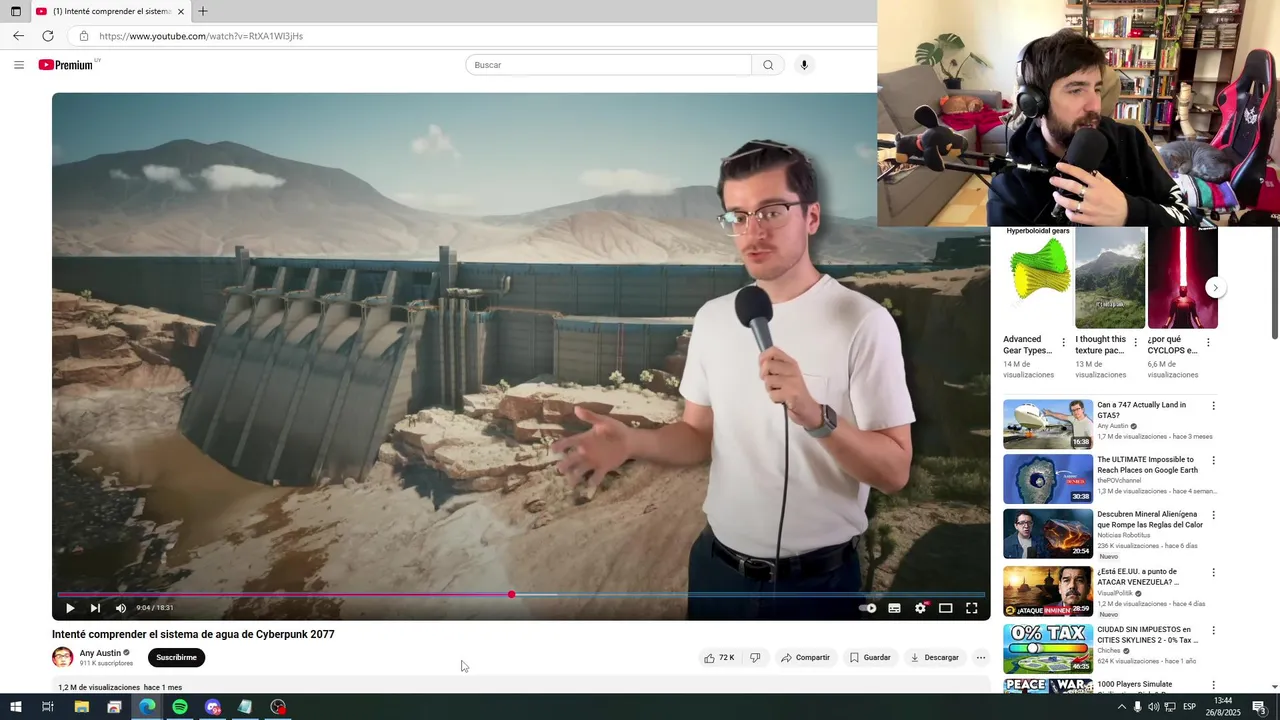
Task: Open the video title 'Intenté comprender el sistema'
Action: (x=193, y=634)
